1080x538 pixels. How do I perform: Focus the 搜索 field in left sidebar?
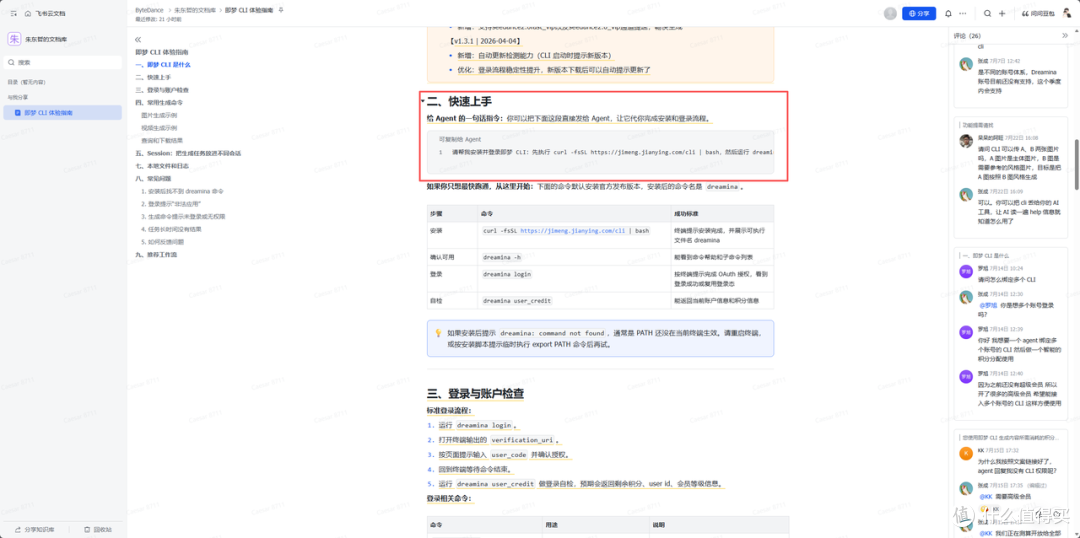[x=63, y=62]
